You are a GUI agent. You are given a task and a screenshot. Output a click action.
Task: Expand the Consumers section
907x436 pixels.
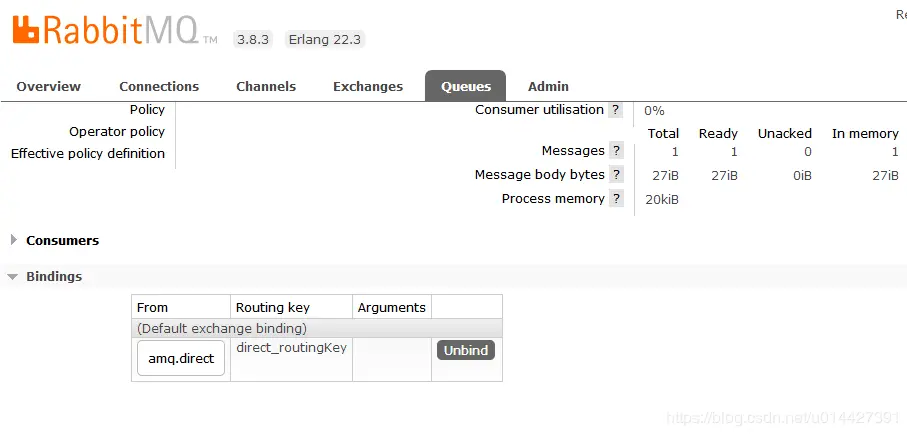62,241
